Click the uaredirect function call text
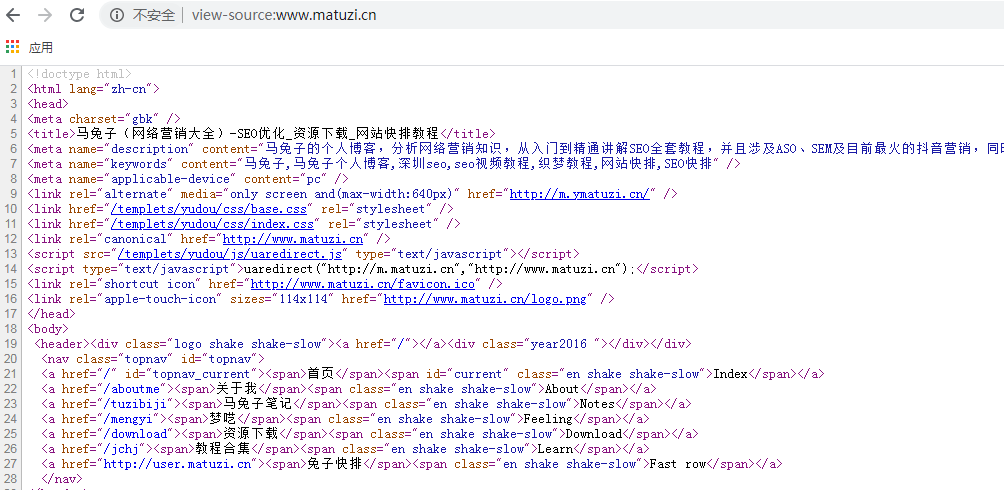1004x490 pixels. (x=440, y=269)
